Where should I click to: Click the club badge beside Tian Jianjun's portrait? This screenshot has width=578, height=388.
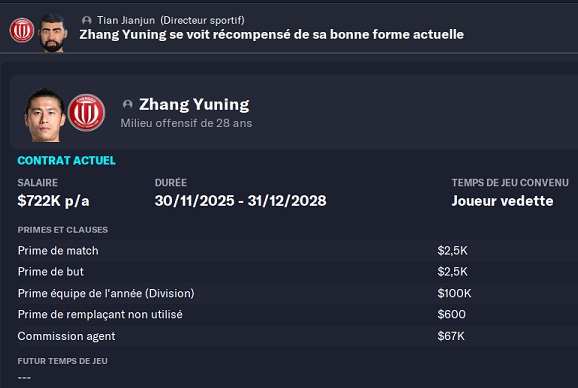tap(22, 30)
